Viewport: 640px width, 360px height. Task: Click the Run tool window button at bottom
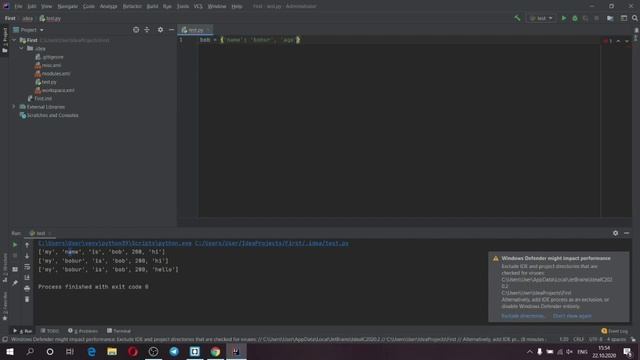click(22, 331)
